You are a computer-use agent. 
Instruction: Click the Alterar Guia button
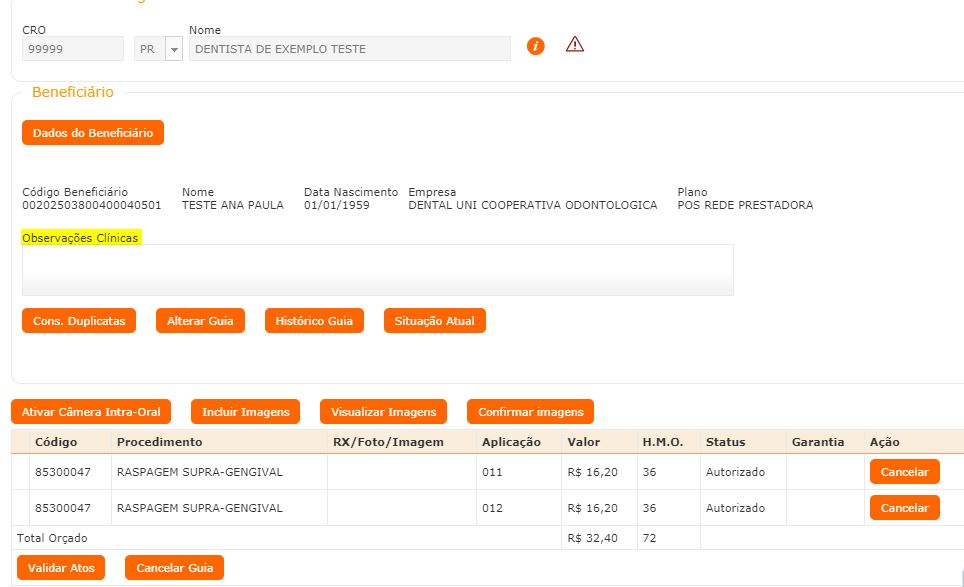200,321
